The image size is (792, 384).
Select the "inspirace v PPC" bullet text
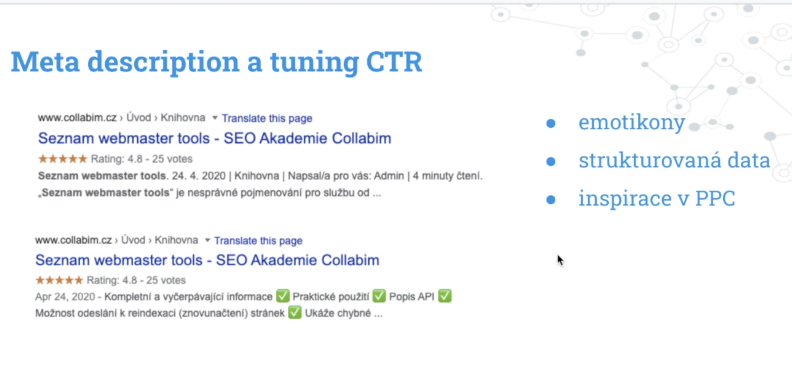(x=657, y=199)
